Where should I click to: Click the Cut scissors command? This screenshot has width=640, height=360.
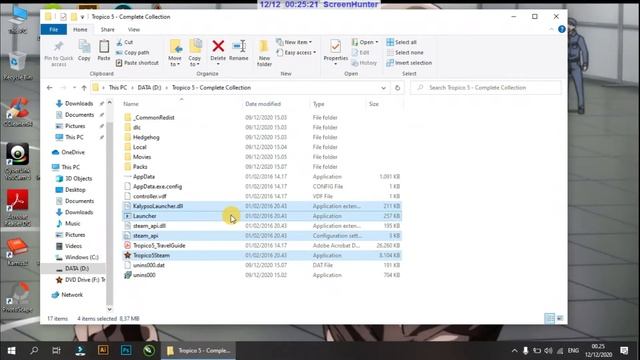tap(124, 42)
